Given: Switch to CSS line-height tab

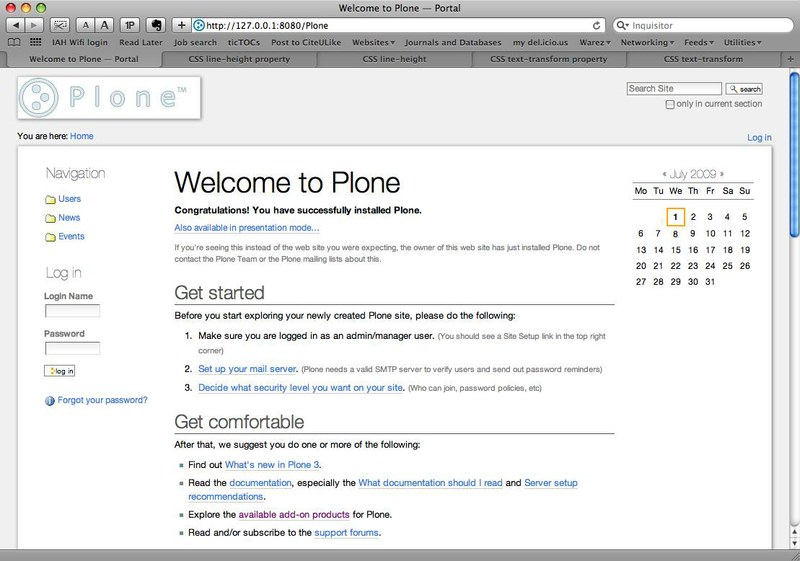Looking at the screenshot, I should pyautogui.click(x=394, y=59).
